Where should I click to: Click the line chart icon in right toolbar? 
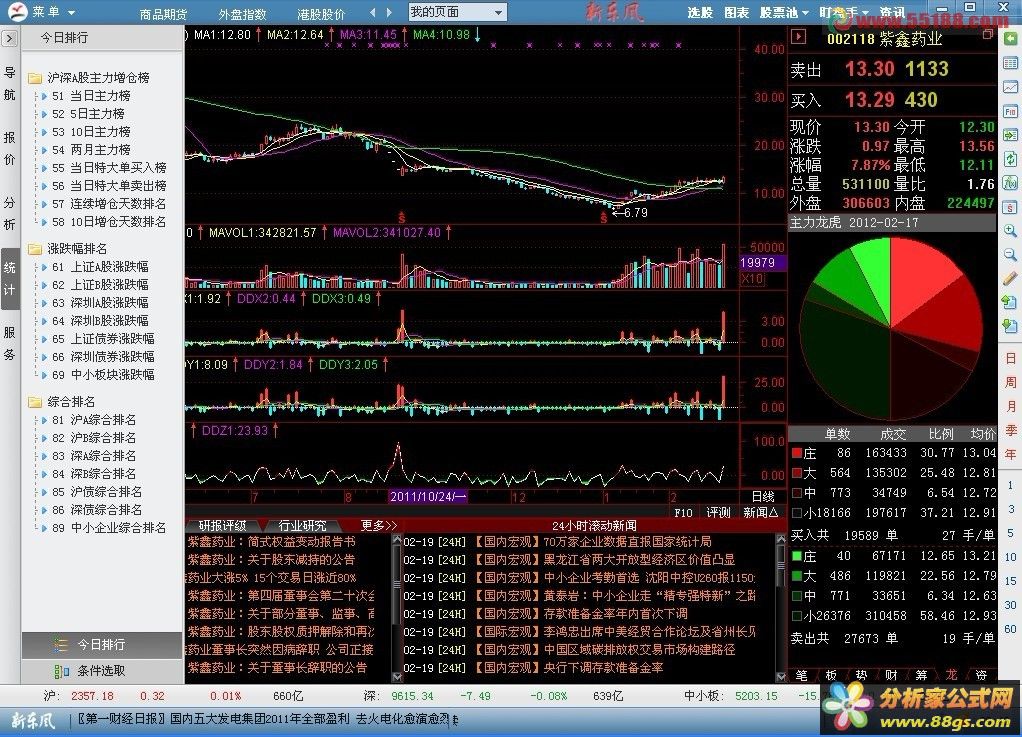pyautogui.click(x=1010, y=87)
